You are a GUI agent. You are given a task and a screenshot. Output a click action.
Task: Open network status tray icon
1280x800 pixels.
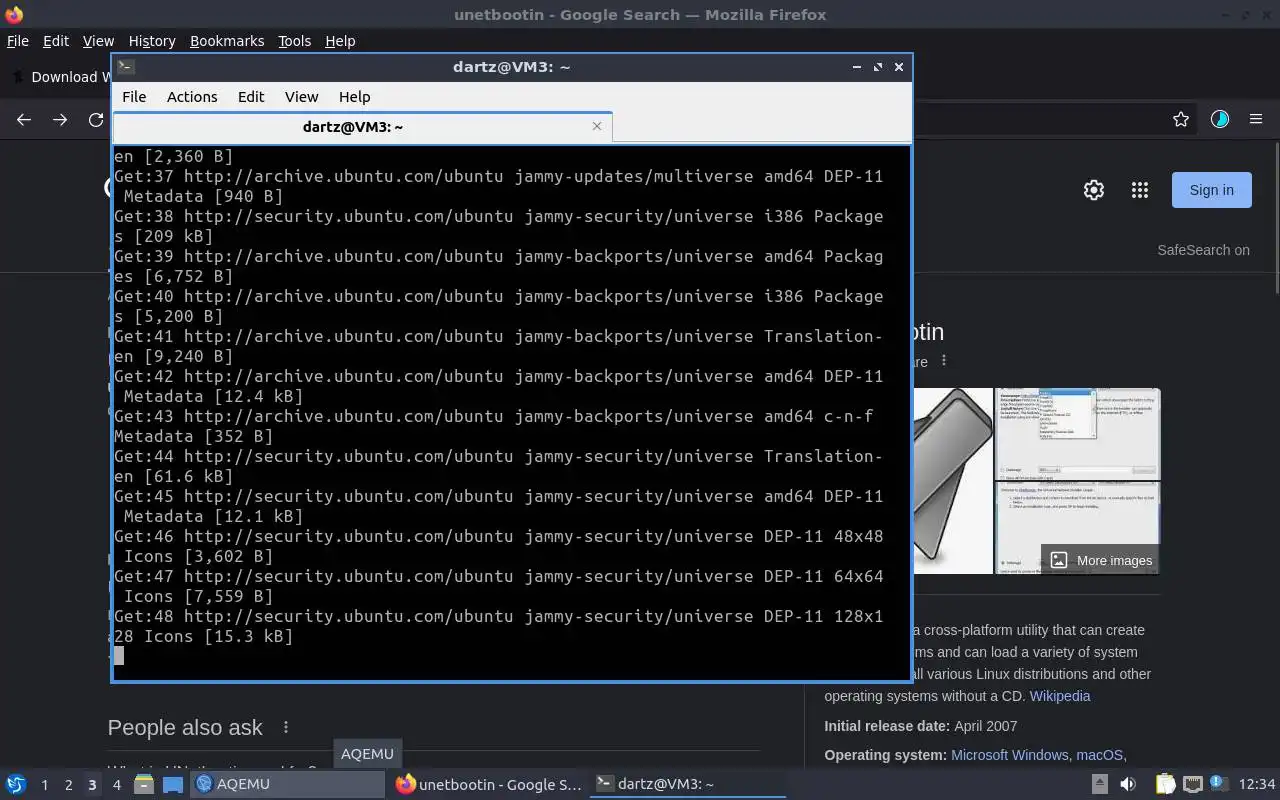[1192, 784]
